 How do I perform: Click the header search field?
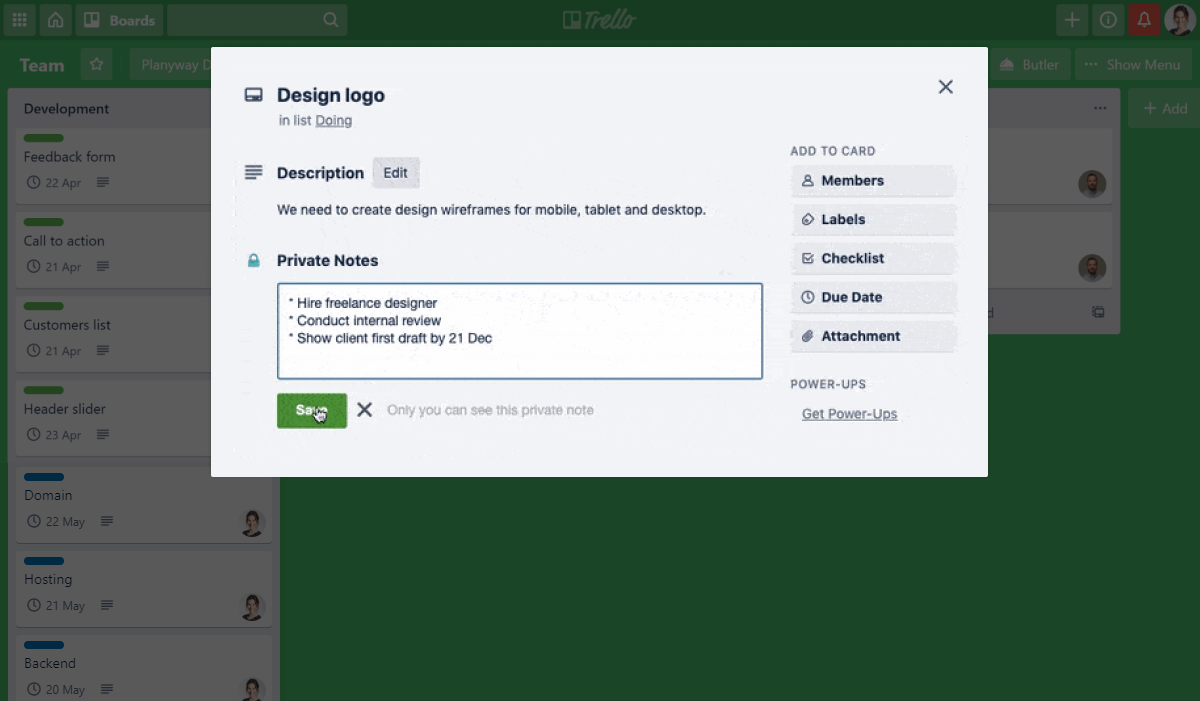257,20
